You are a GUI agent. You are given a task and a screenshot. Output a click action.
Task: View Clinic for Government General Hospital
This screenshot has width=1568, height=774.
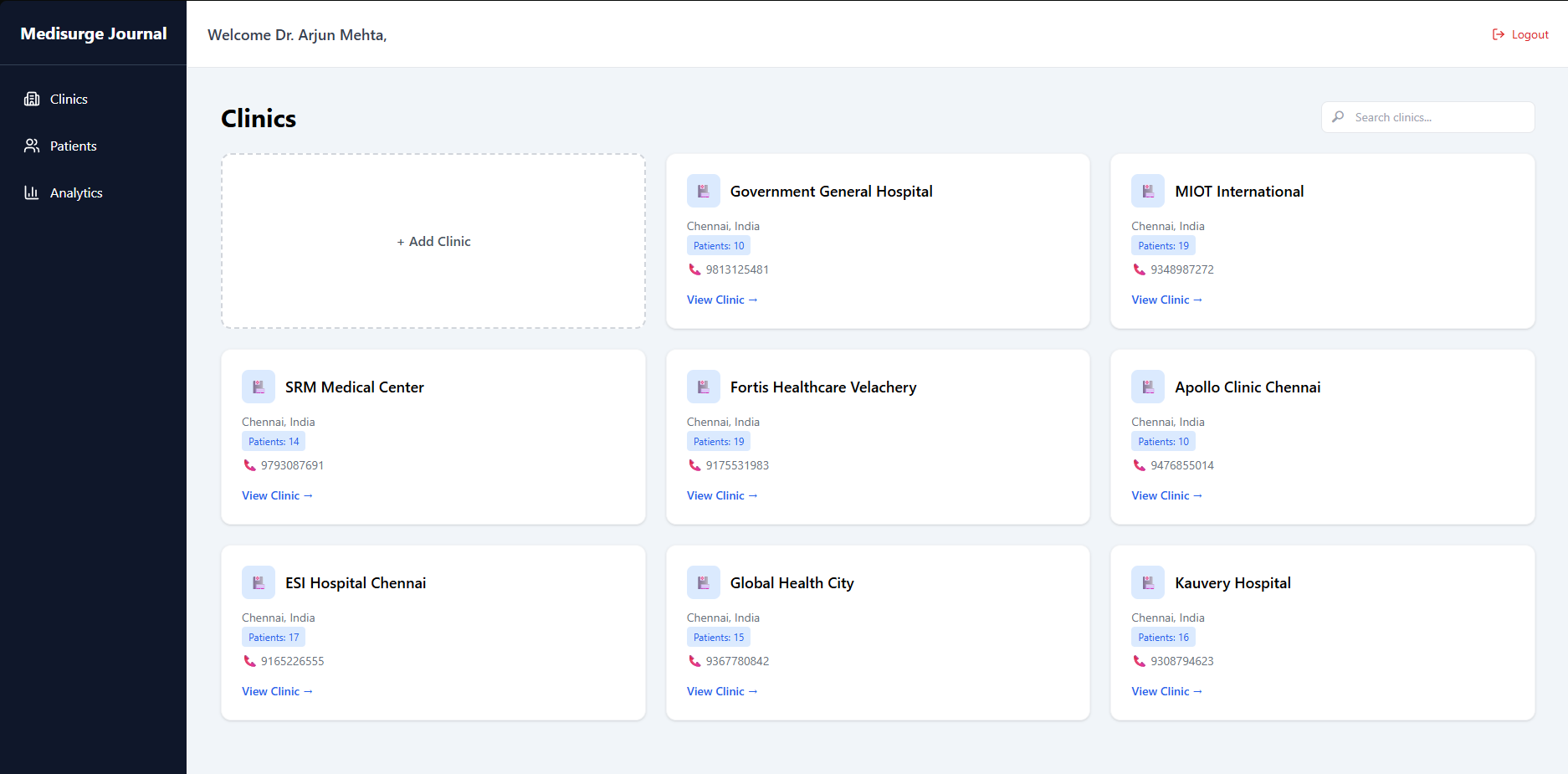click(722, 300)
